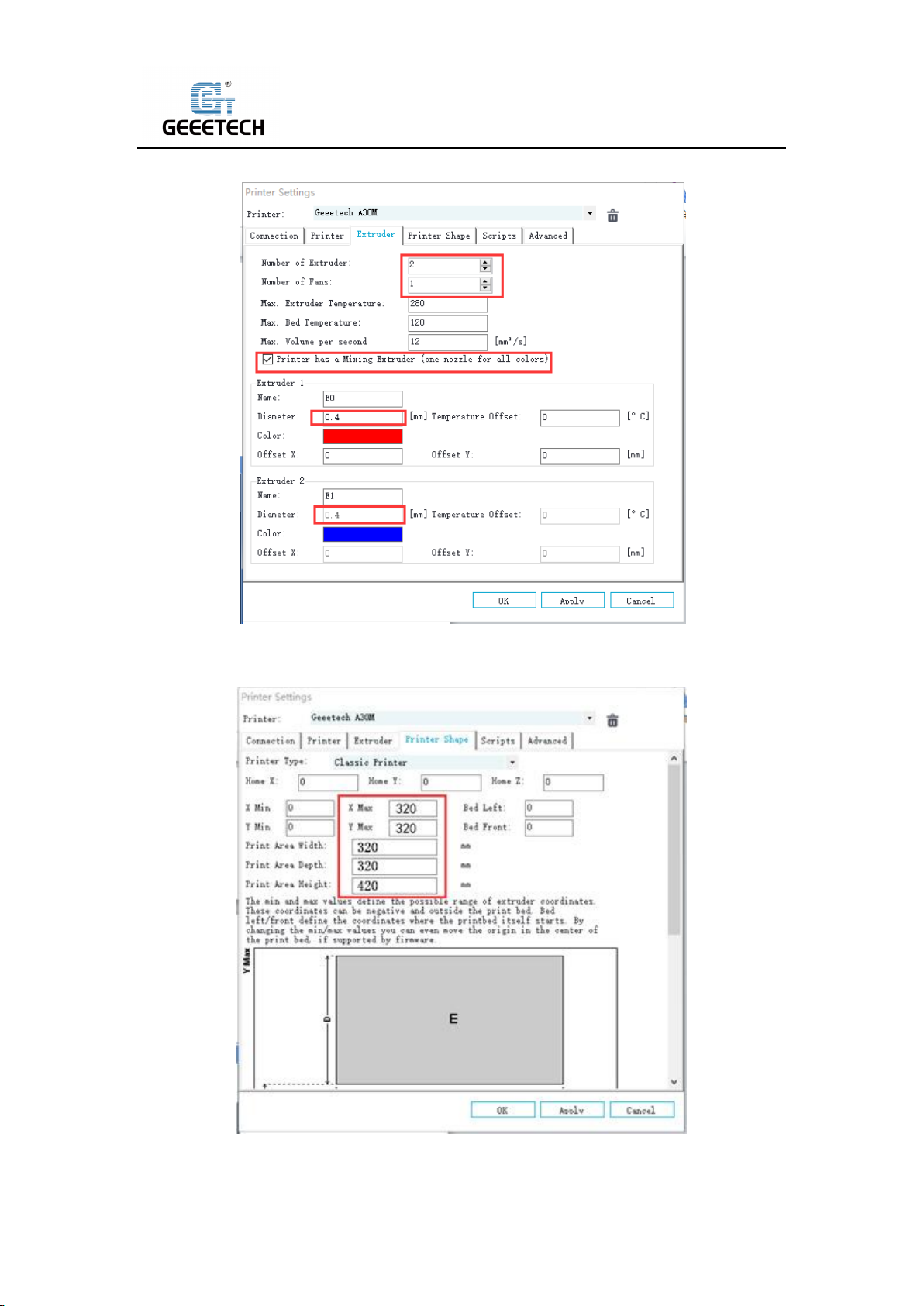Open the Advanced tab in the Extruder settings dialog
The image size is (924, 1306).
coord(548,236)
